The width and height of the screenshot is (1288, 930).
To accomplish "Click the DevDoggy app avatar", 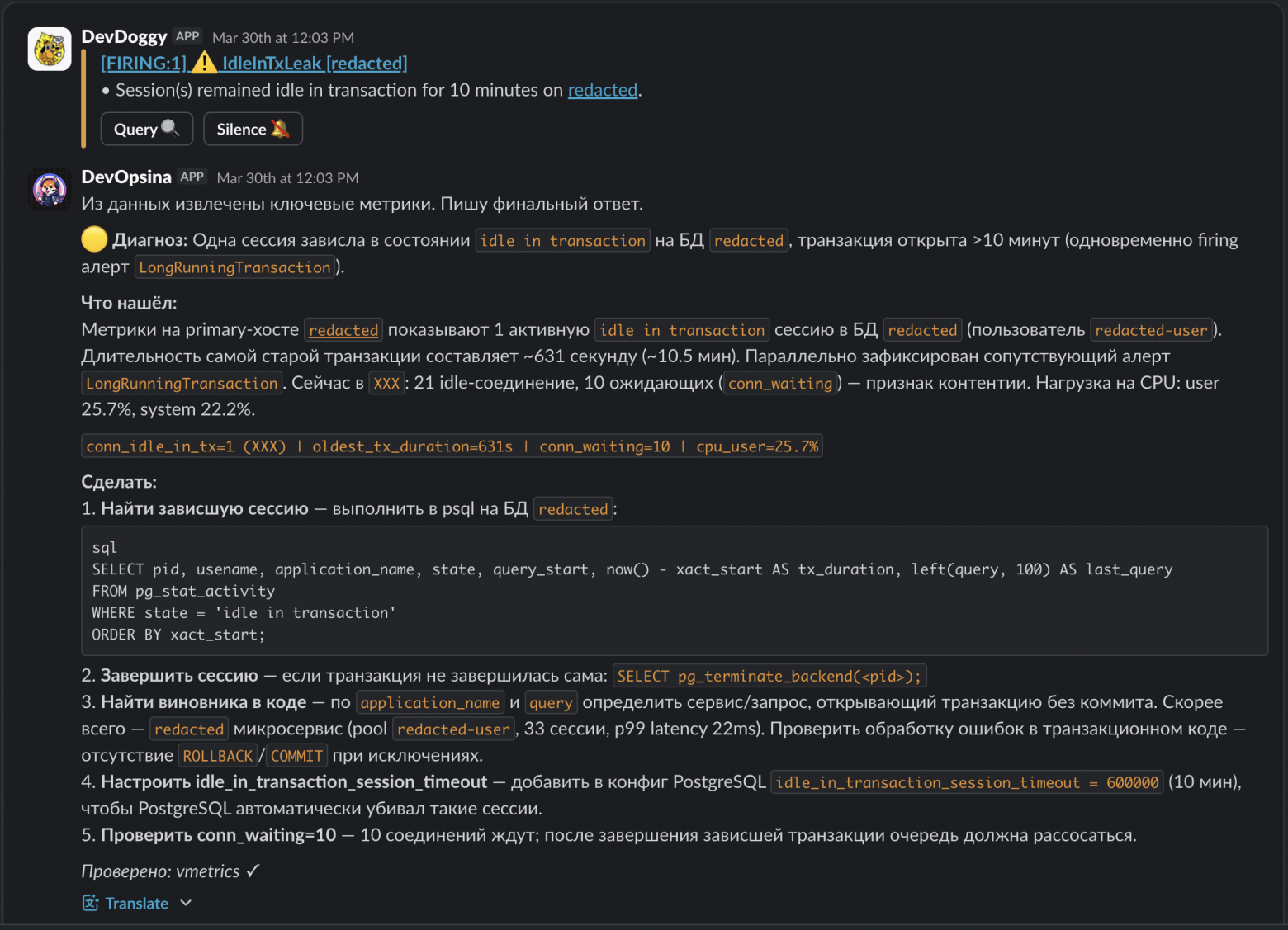I will [50, 49].
